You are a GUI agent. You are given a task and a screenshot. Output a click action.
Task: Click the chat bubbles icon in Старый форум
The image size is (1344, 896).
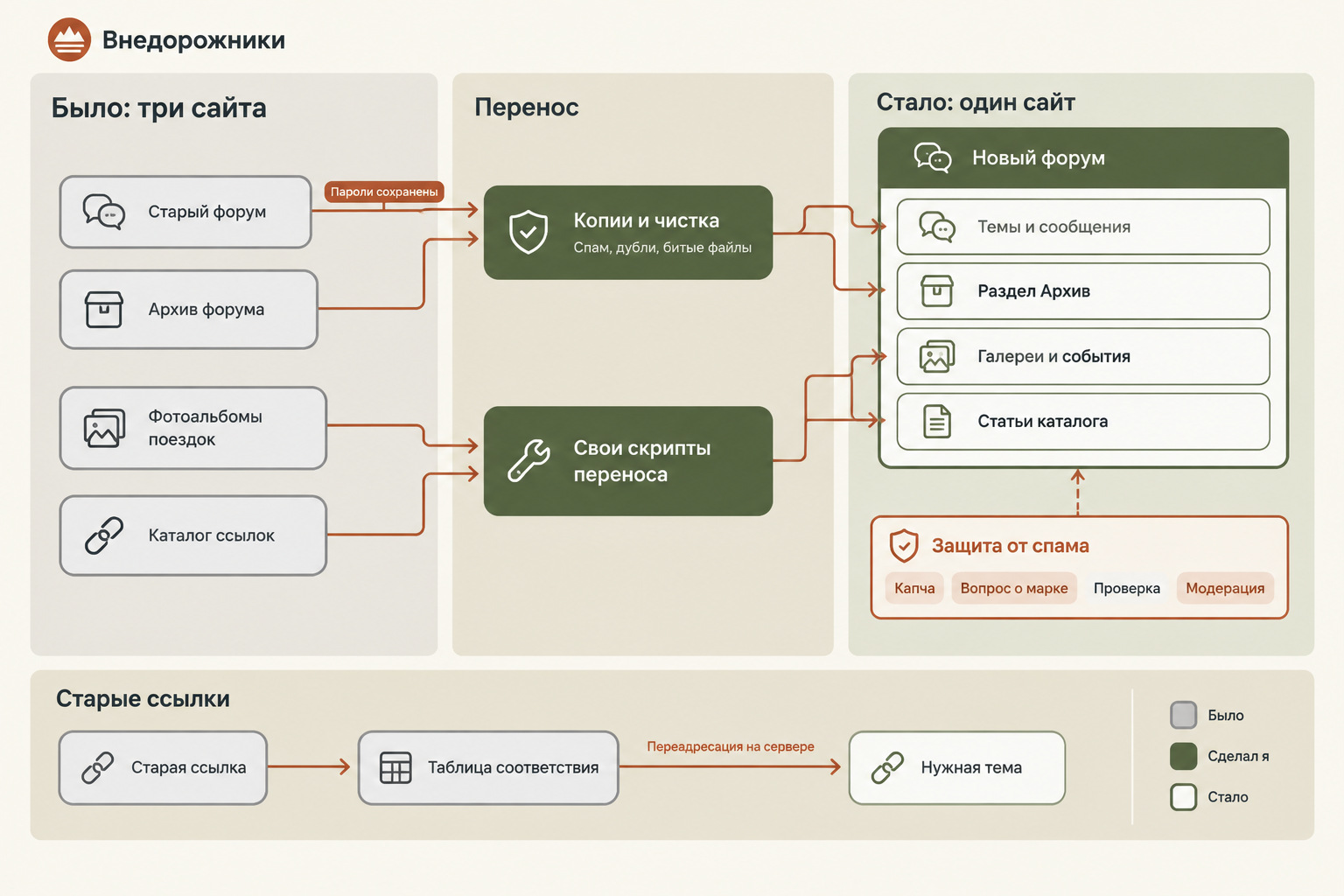(x=104, y=212)
